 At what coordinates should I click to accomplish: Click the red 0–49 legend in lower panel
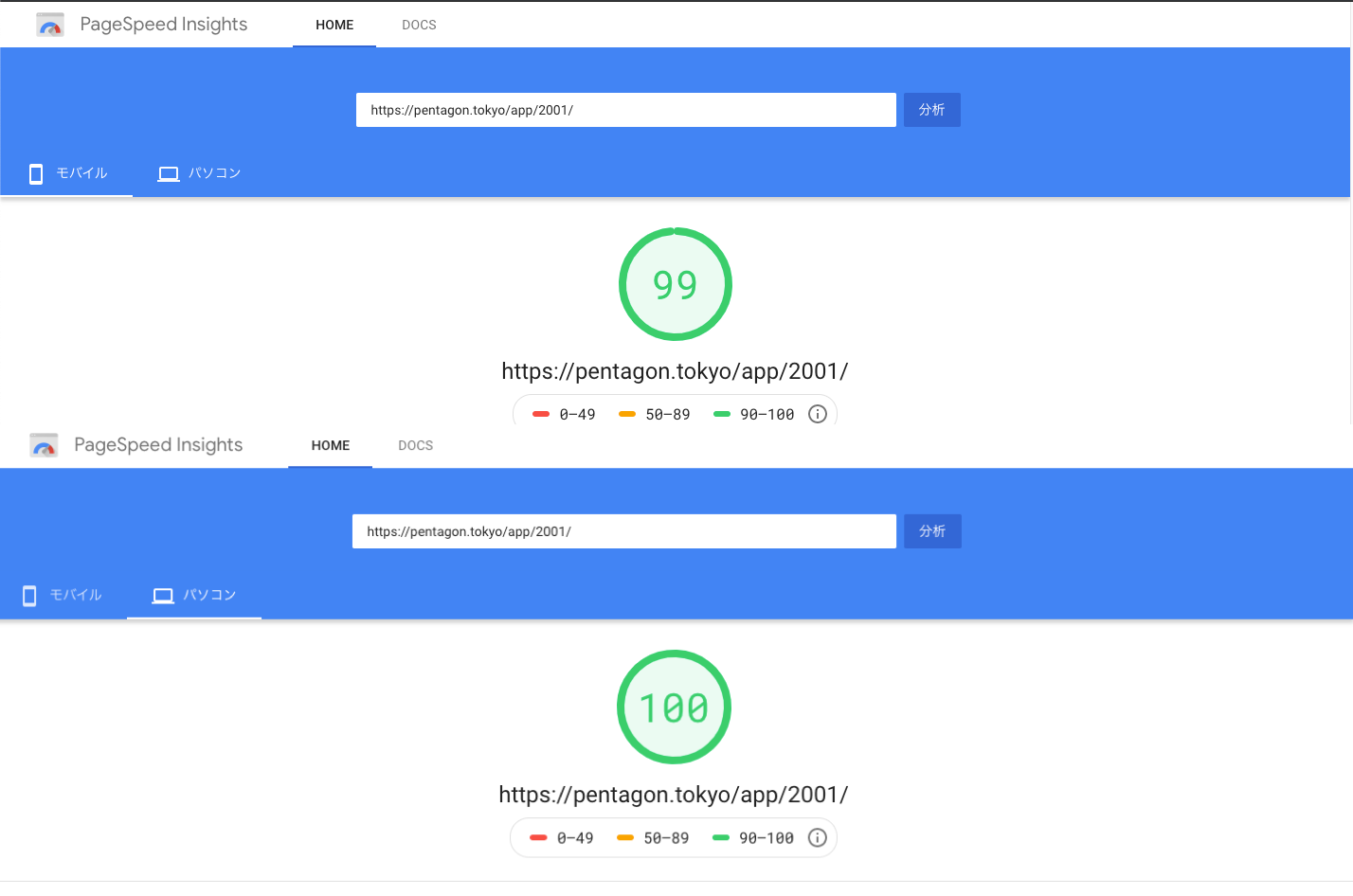pos(562,837)
